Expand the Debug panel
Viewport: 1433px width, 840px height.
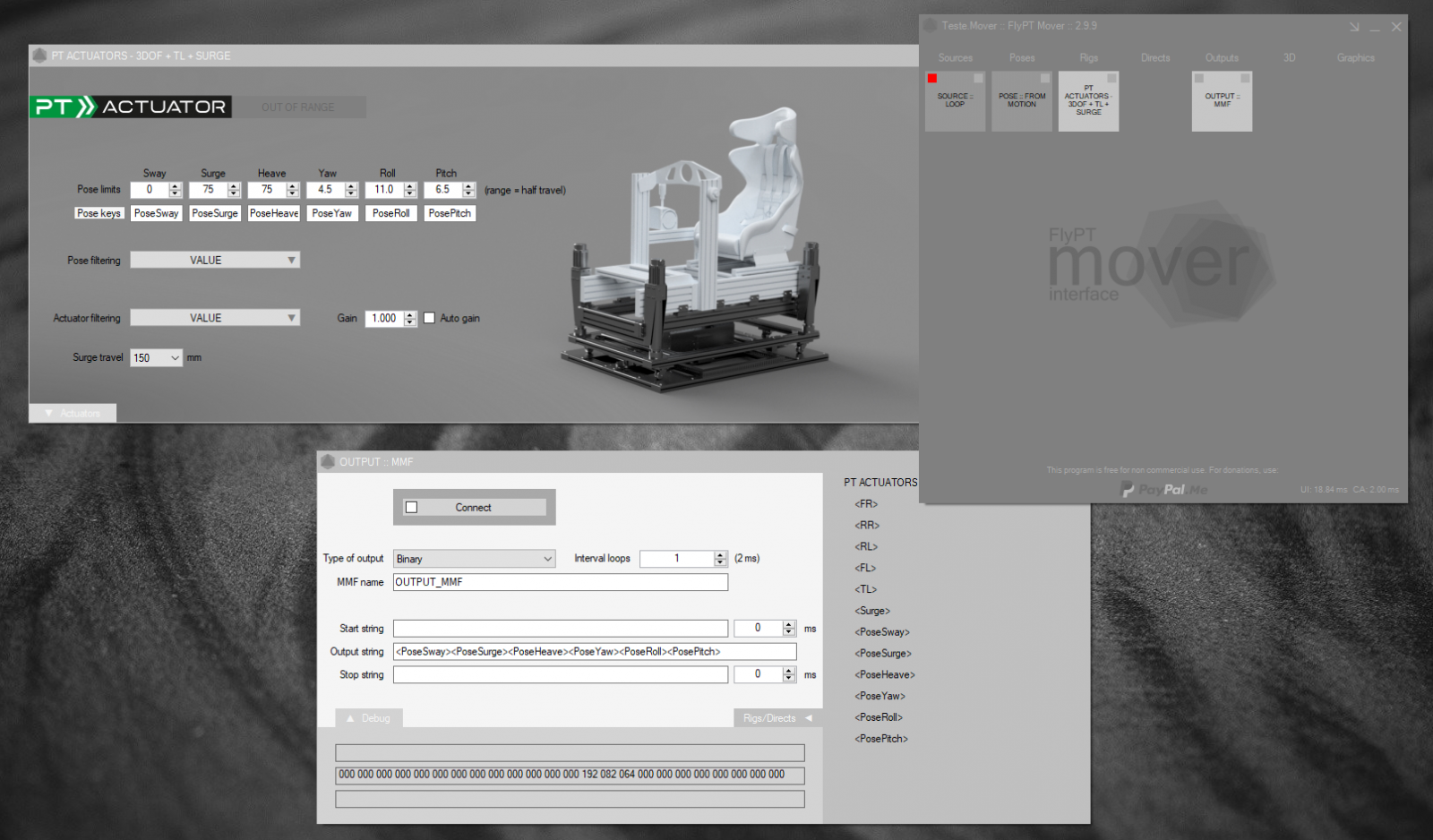pyautogui.click(x=369, y=718)
